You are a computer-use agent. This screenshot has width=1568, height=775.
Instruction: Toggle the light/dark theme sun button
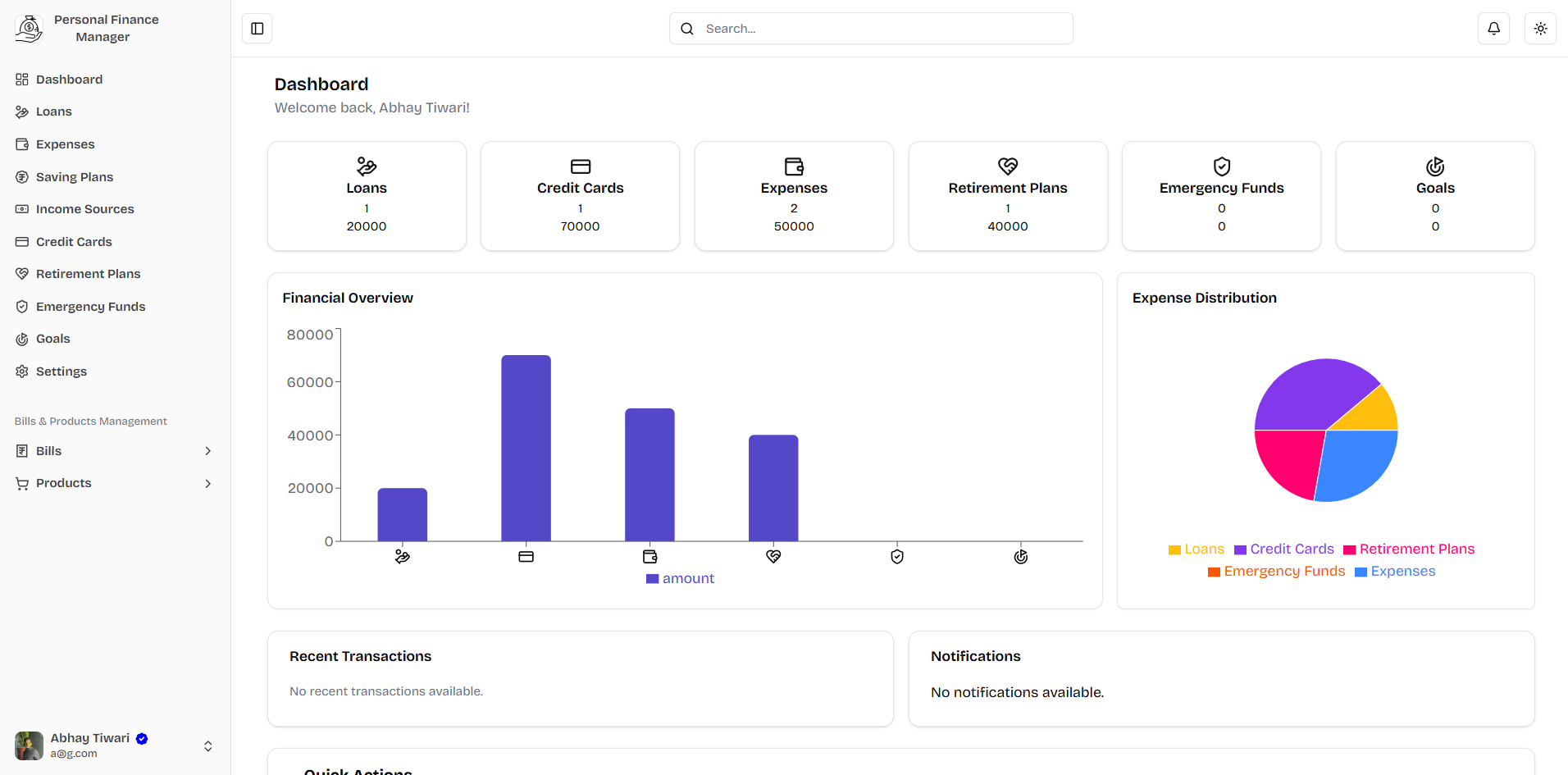pyautogui.click(x=1540, y=29)
